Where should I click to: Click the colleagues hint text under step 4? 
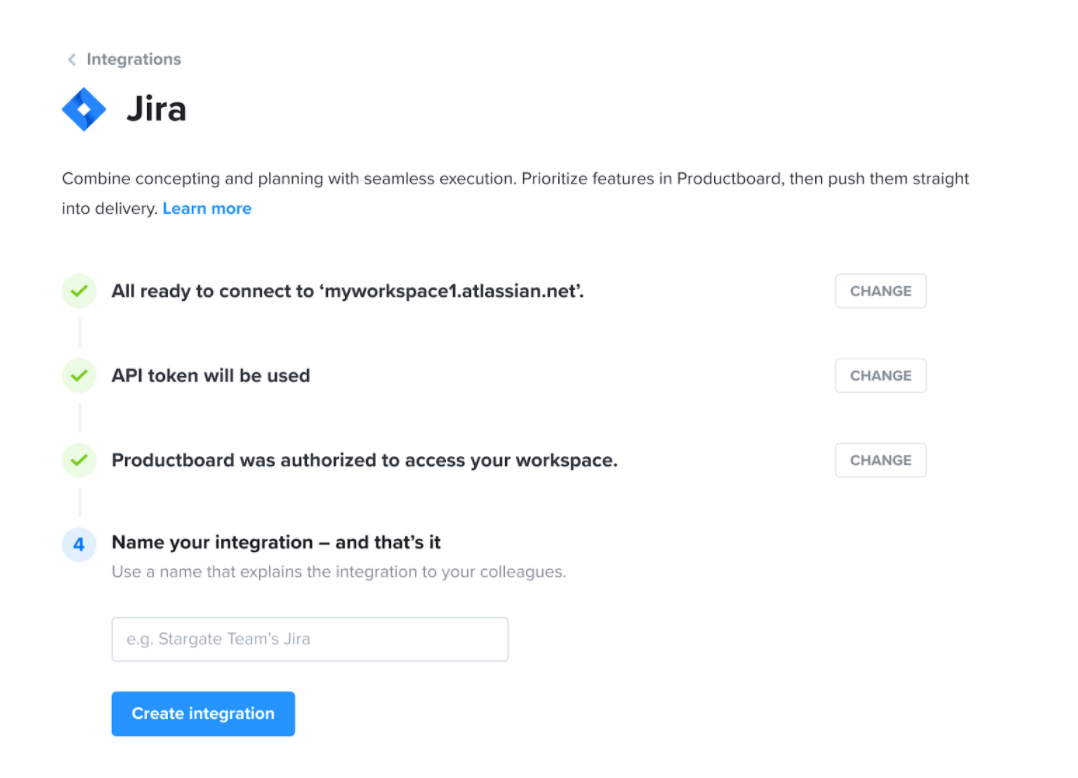tap(339, 572)
